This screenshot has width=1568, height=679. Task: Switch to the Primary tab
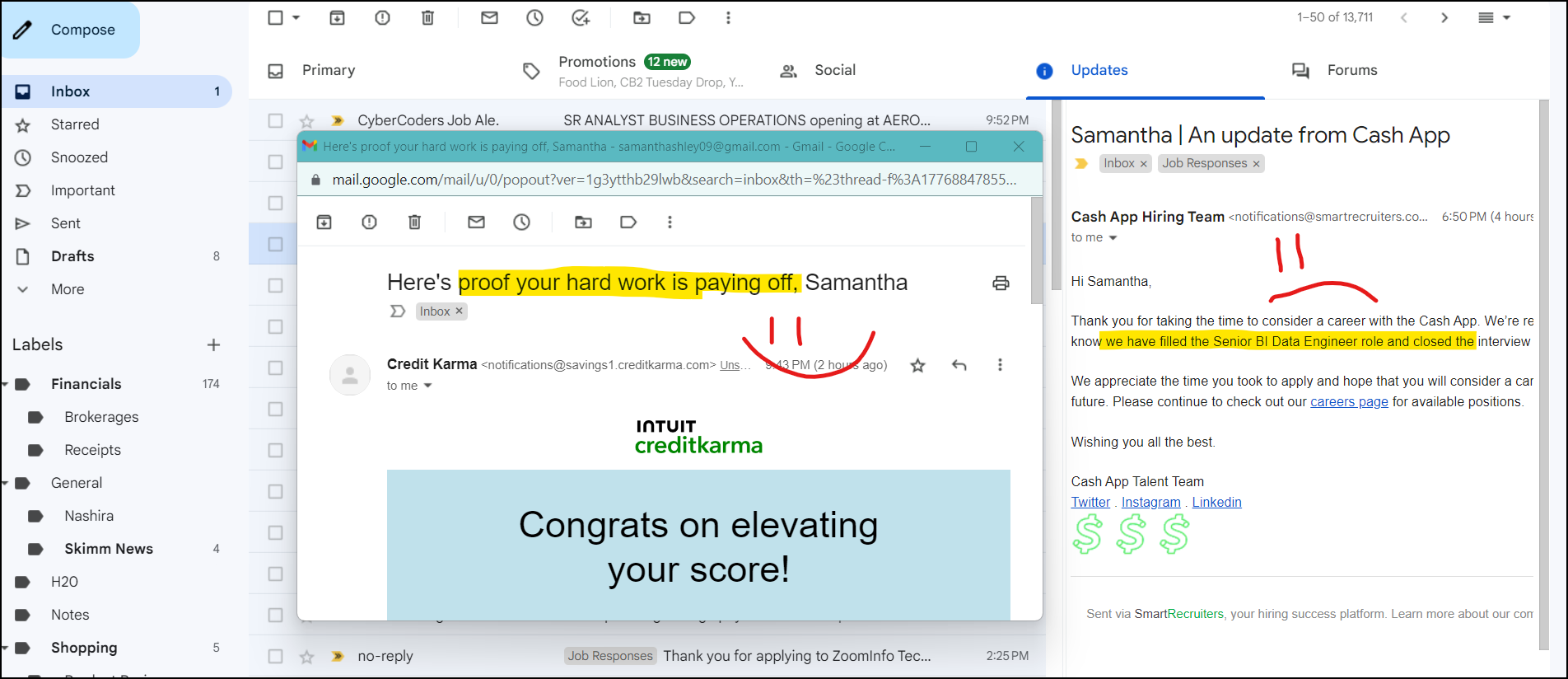(329, 70)
